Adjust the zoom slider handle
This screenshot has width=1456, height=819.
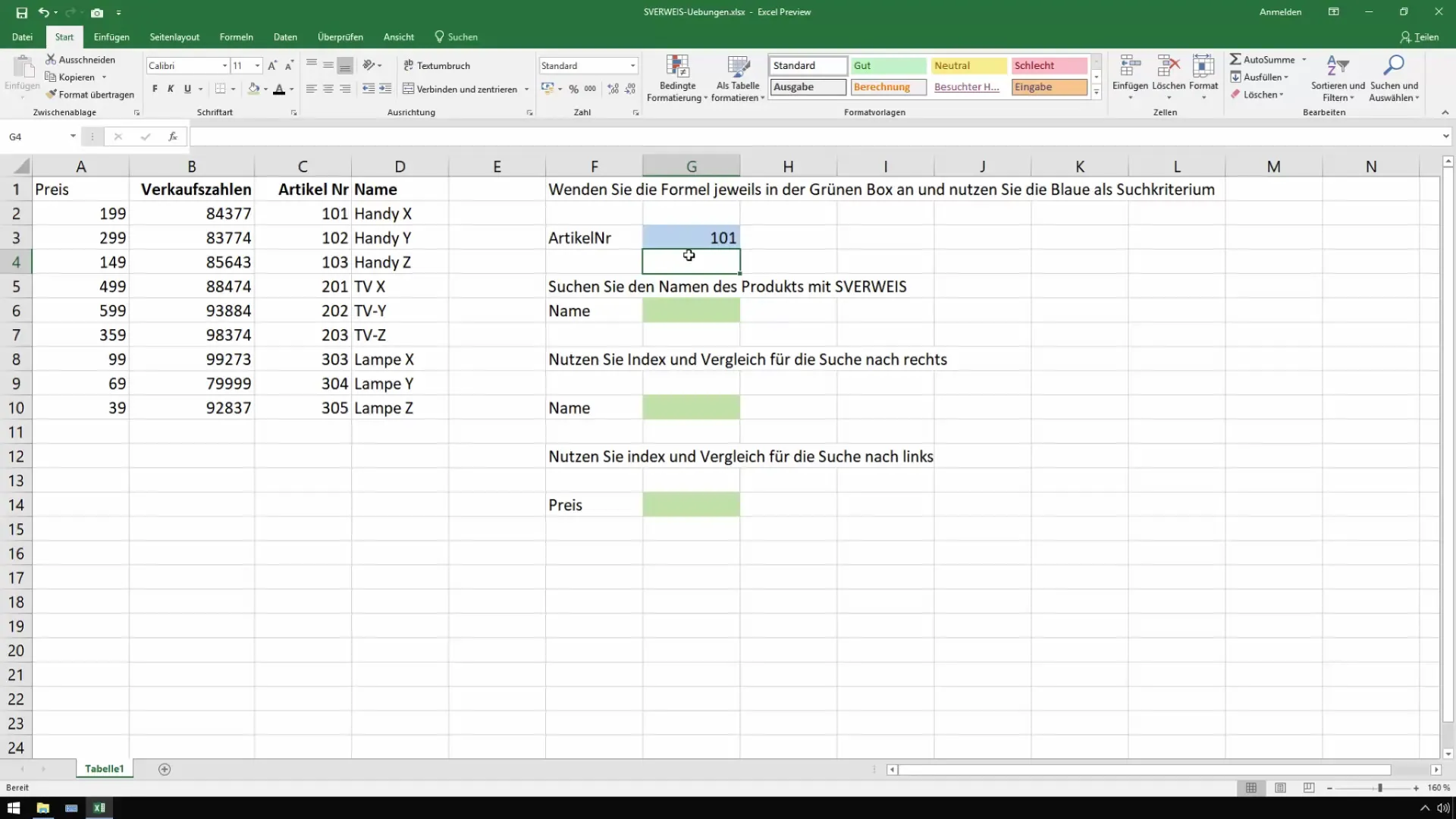pos(1380,789)
